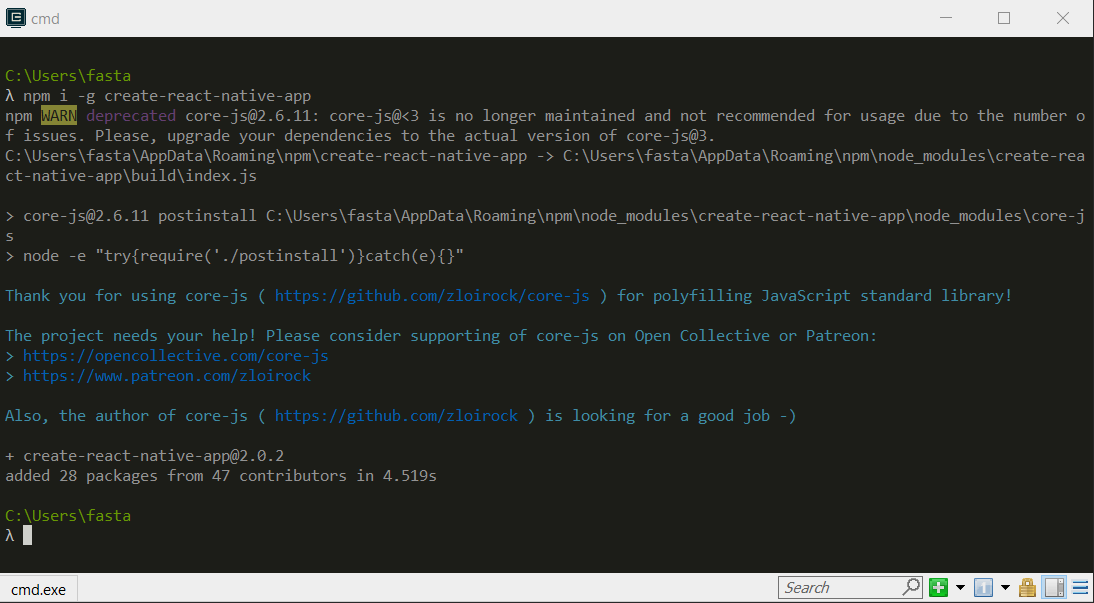
Task: Click 'The project needs your help!' line
Action: coord(441,336)
